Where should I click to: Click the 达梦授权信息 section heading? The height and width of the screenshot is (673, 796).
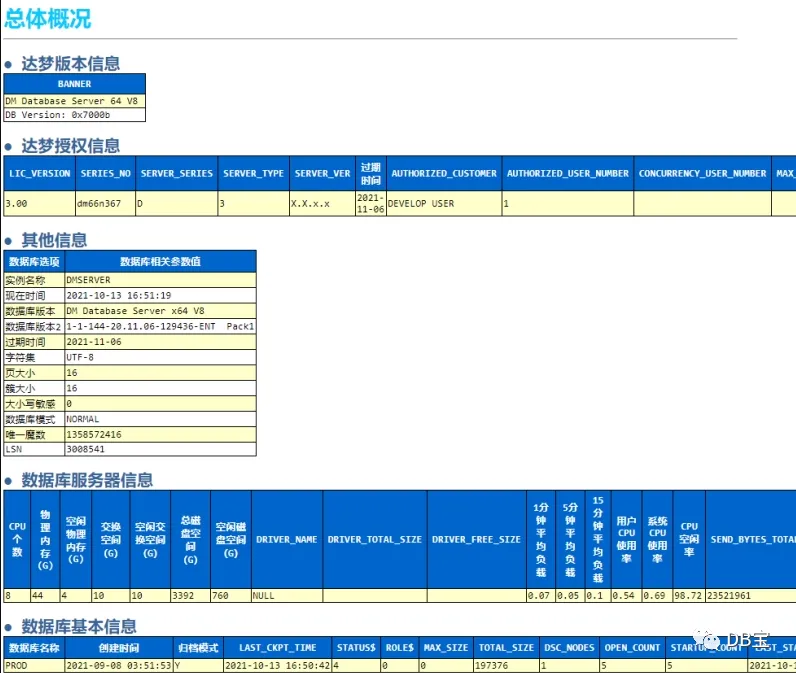click(x=71, y=146)
